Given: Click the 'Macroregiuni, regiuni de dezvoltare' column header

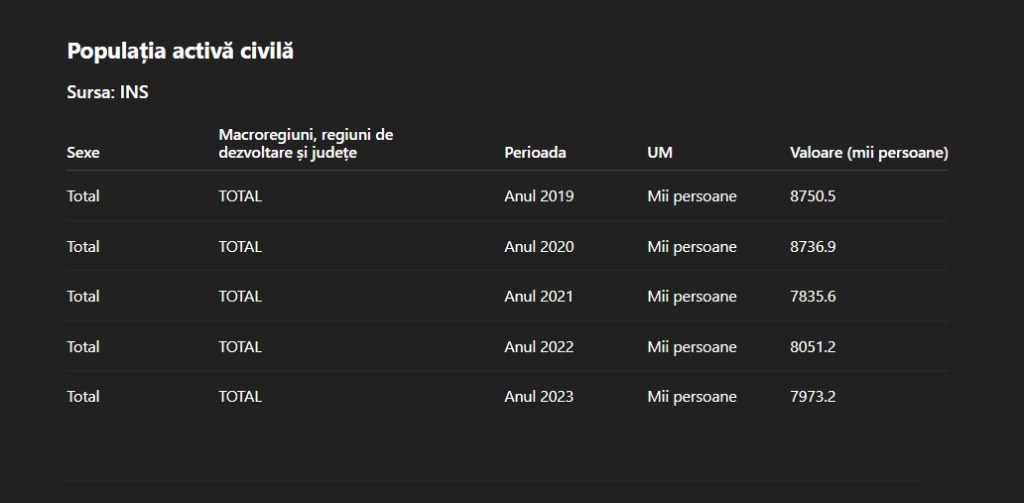Looking at the screenshot, I should (x=305, y=143).
